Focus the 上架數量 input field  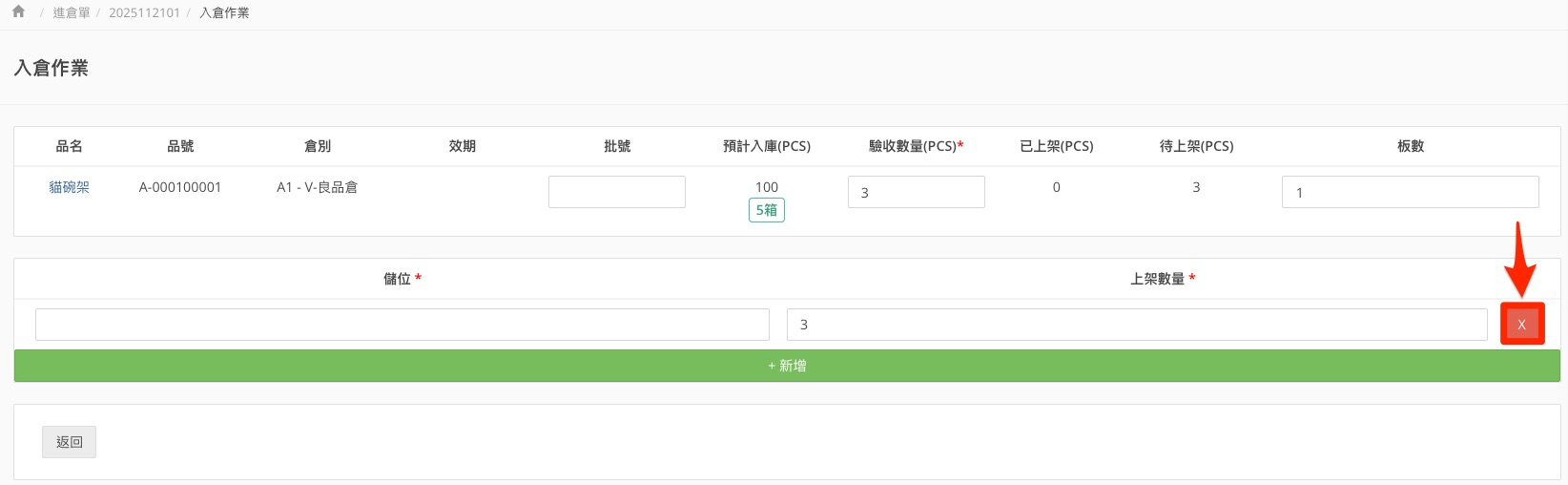[x=1136, y=325]
